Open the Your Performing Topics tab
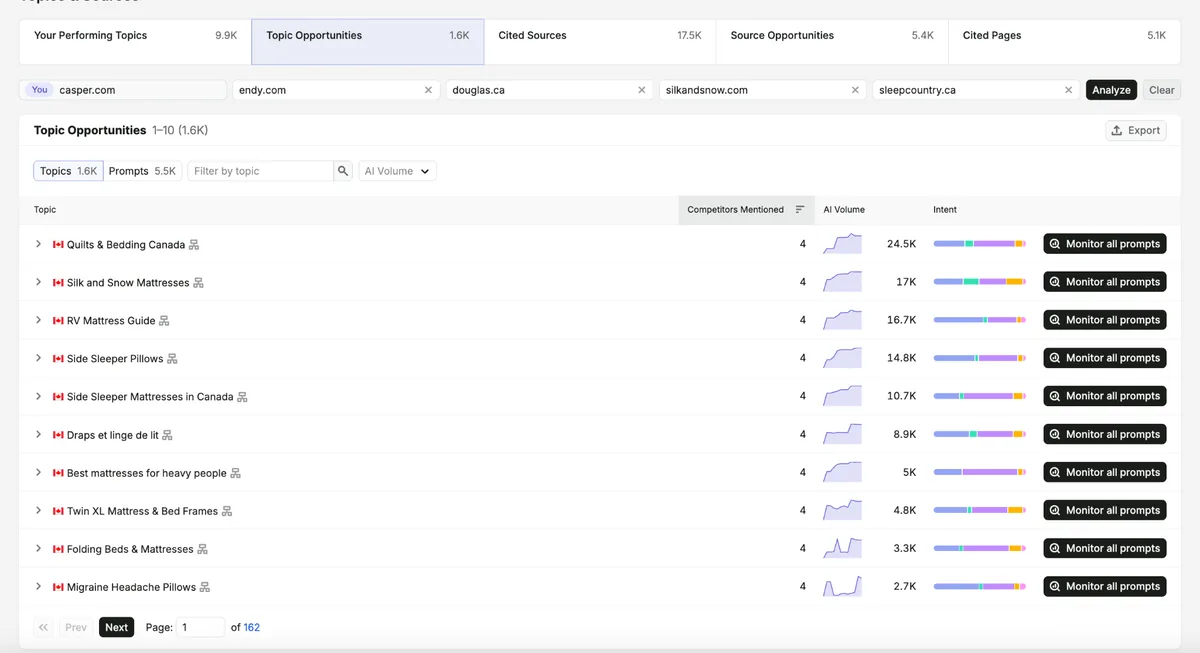 (x=135, y=41)
